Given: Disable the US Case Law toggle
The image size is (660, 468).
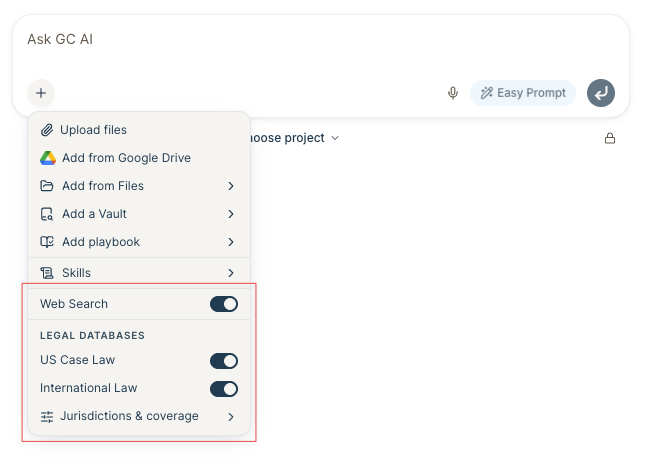Looking at the screenshot, I should coord(224,361).
